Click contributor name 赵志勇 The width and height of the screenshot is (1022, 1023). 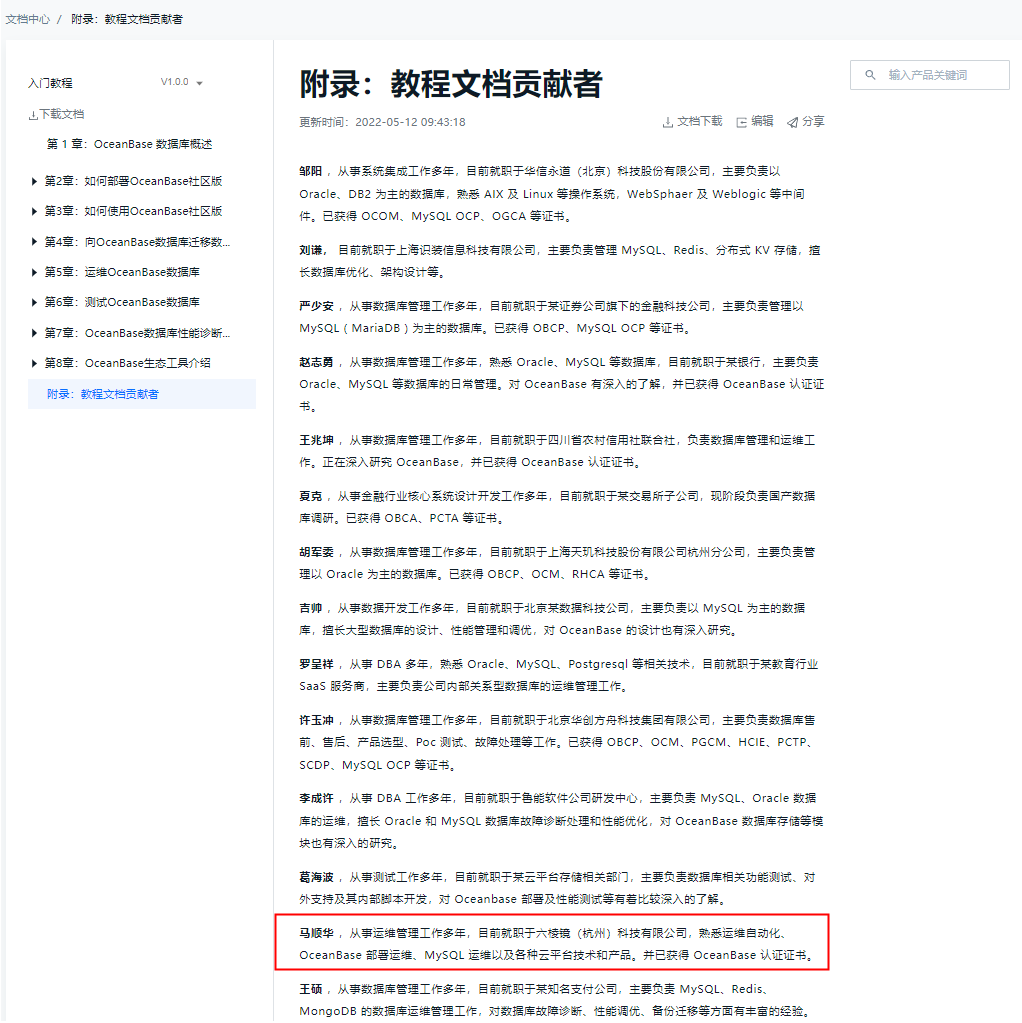317,362
